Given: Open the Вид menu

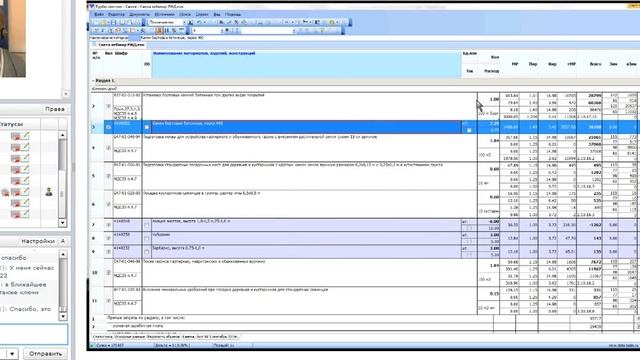Looking at the screenshot, I should click(217, 14).
